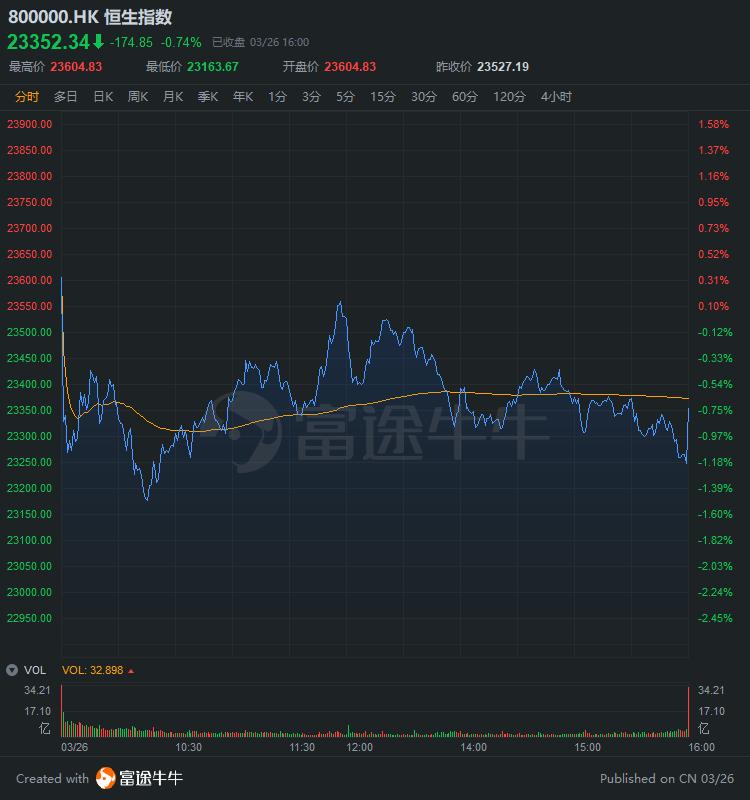Choose the 5分 interval tab

click(345, 96)
